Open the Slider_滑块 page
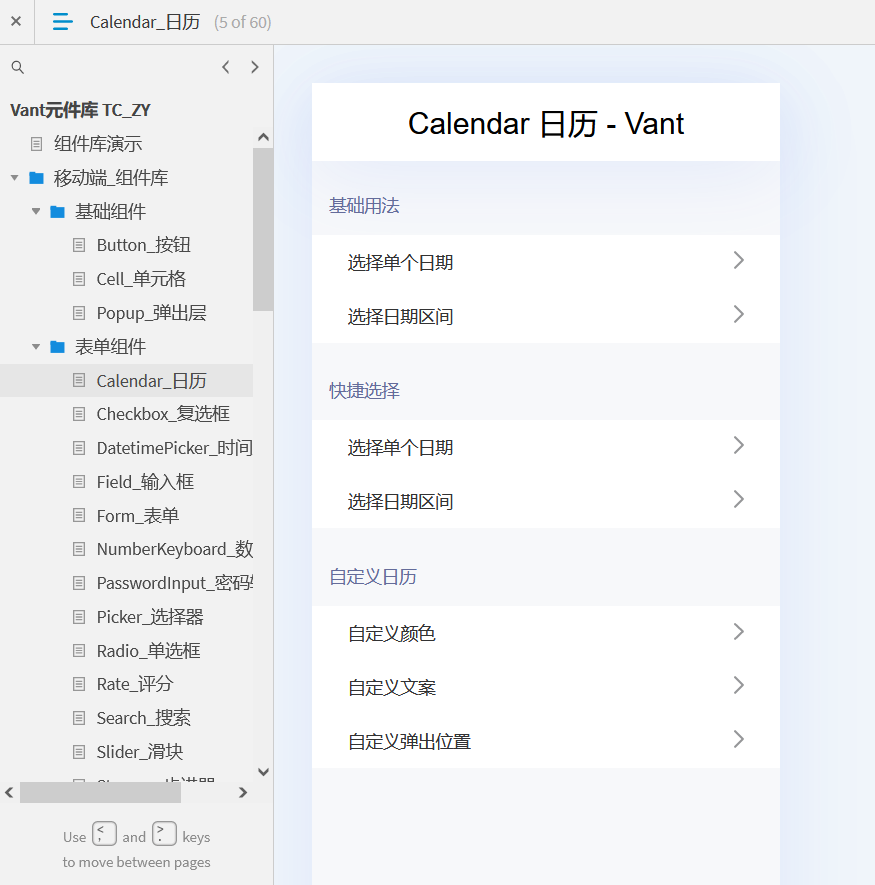 140,752
